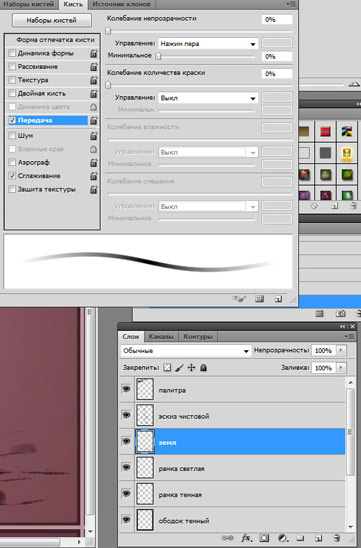Create a new layer
The height and width of the screenshot is (548, 361).
point(318,538)
